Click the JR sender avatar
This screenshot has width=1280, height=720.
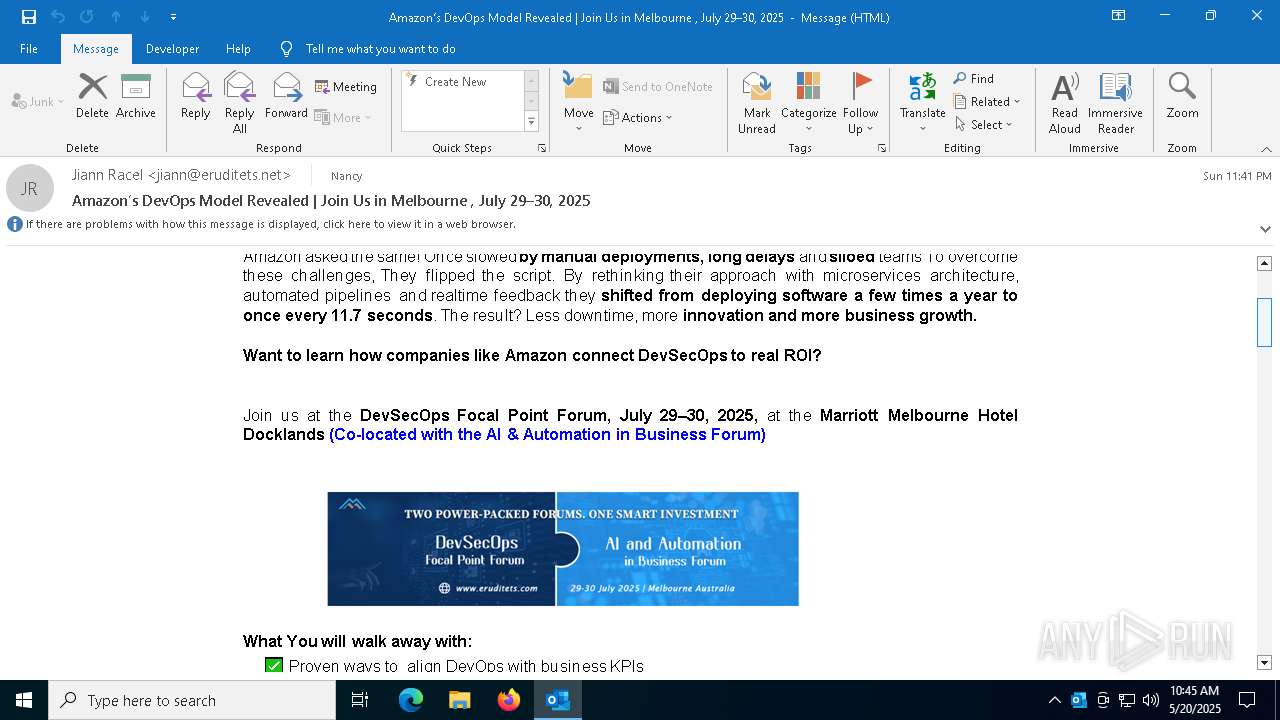(30, 188)
